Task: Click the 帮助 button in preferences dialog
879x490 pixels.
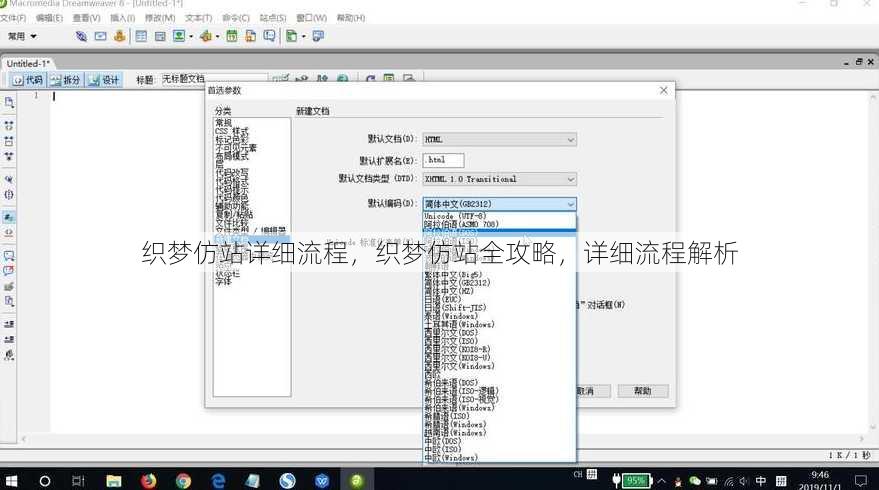Action: [x=643, y=391]
